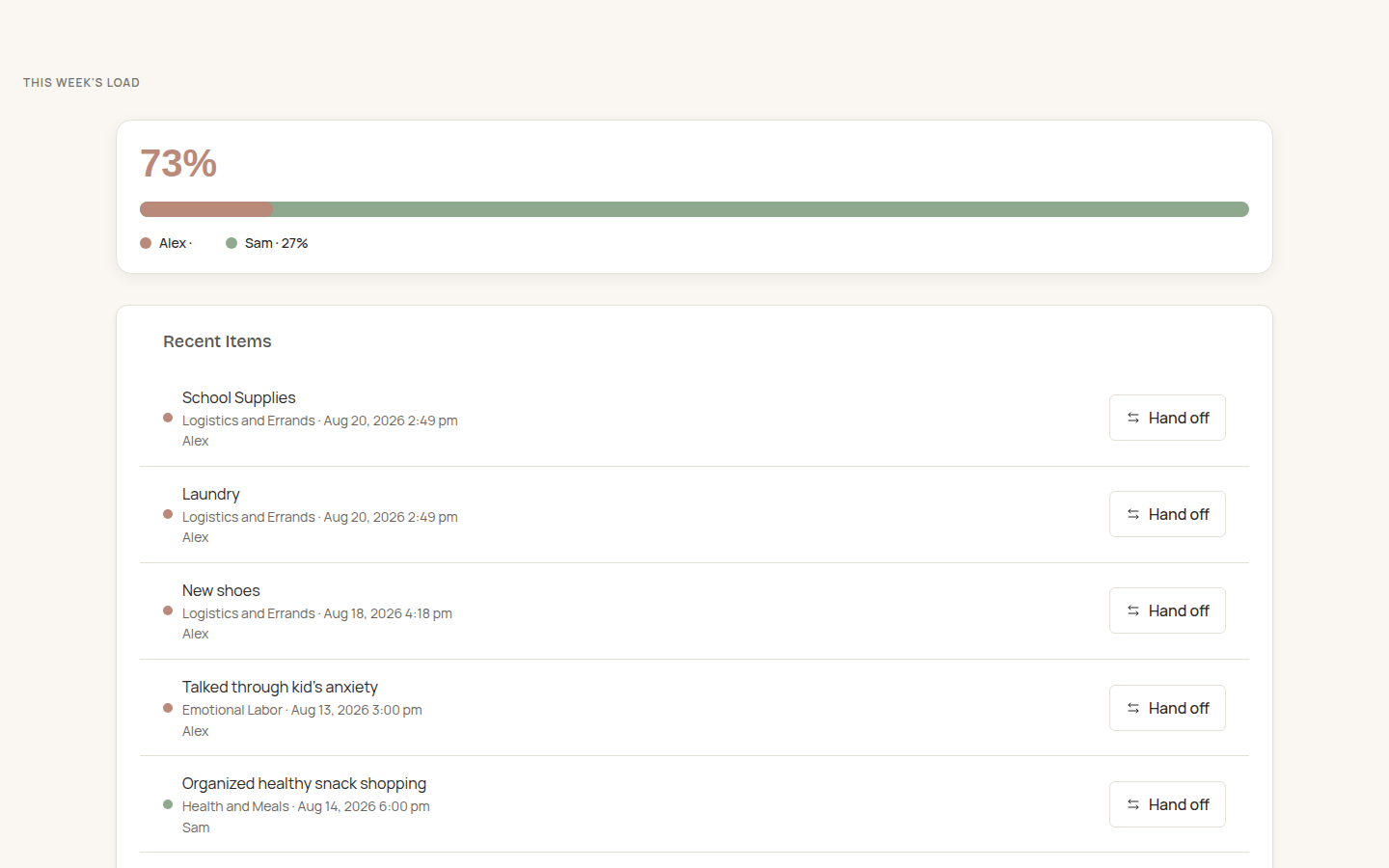
Task: Select Talked through kid's anxiety title
Action: (280, 687)
